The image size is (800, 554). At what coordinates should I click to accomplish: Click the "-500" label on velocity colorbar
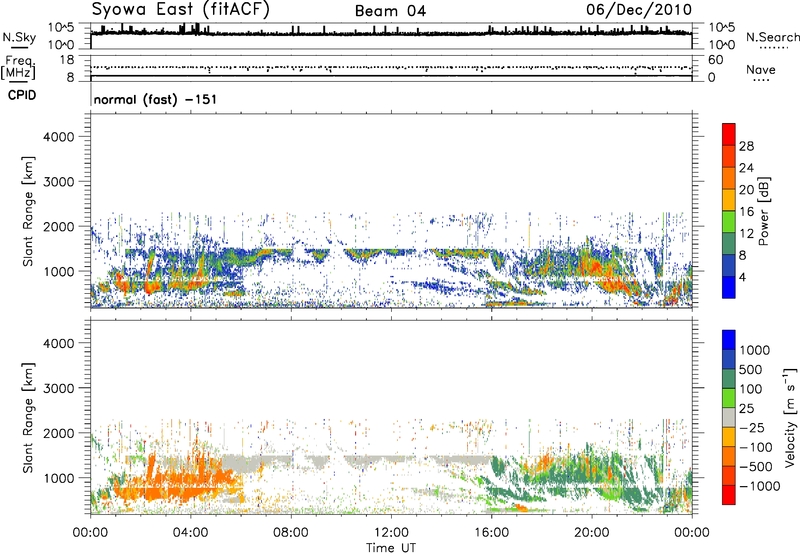756,466
